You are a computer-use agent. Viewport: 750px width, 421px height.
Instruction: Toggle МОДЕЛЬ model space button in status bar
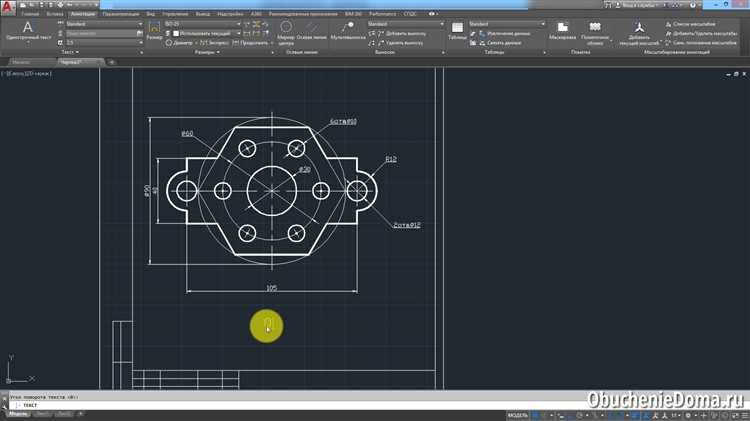point(518,416)
